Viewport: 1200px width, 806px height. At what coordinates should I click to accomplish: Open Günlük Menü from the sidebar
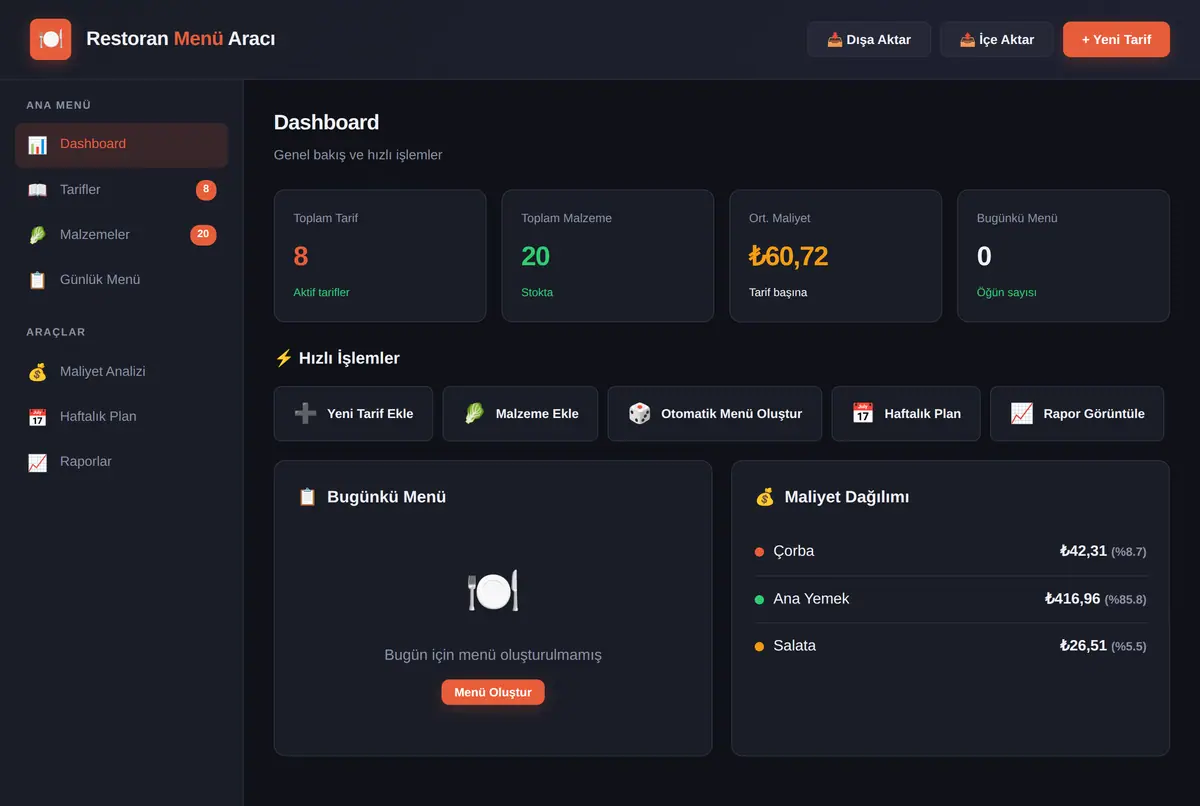tap(121, 280)
